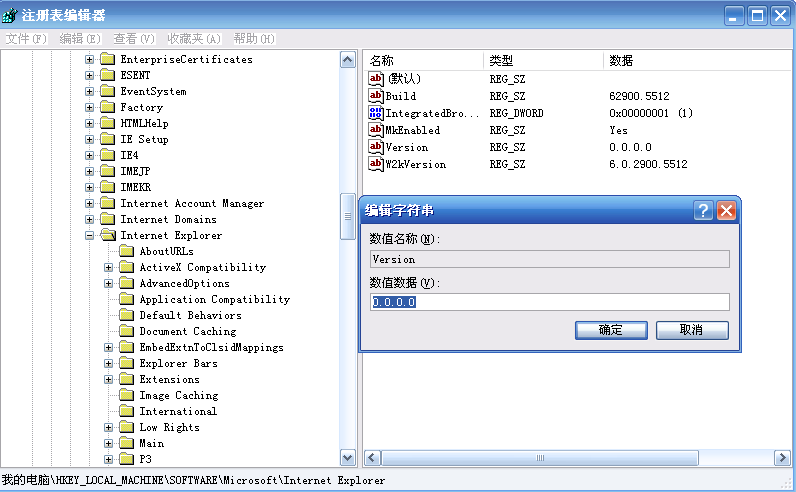
Task: Click the Build string value icon
Action: (x=376, y=96)
